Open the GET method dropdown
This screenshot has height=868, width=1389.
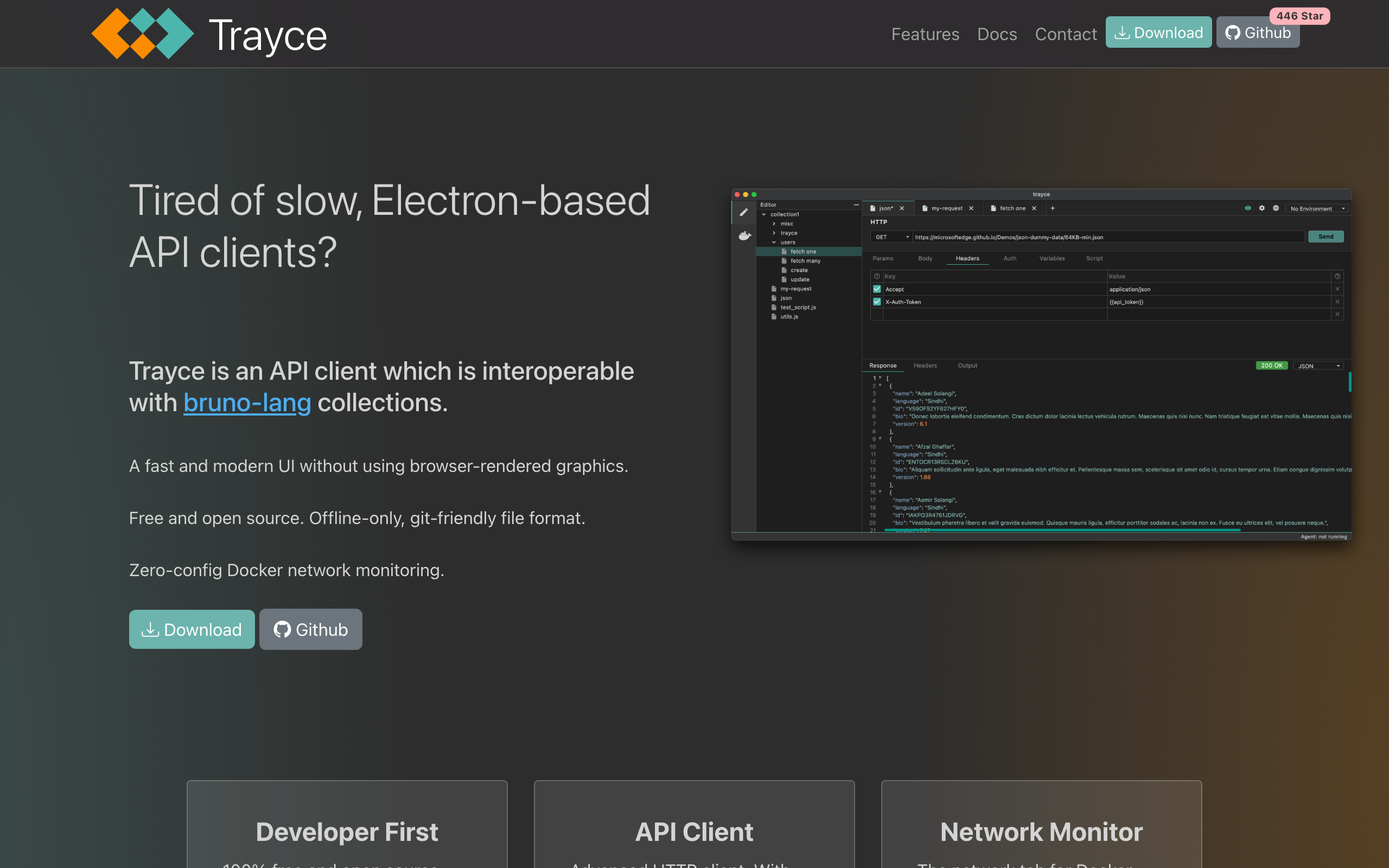[x=891, y=237]
